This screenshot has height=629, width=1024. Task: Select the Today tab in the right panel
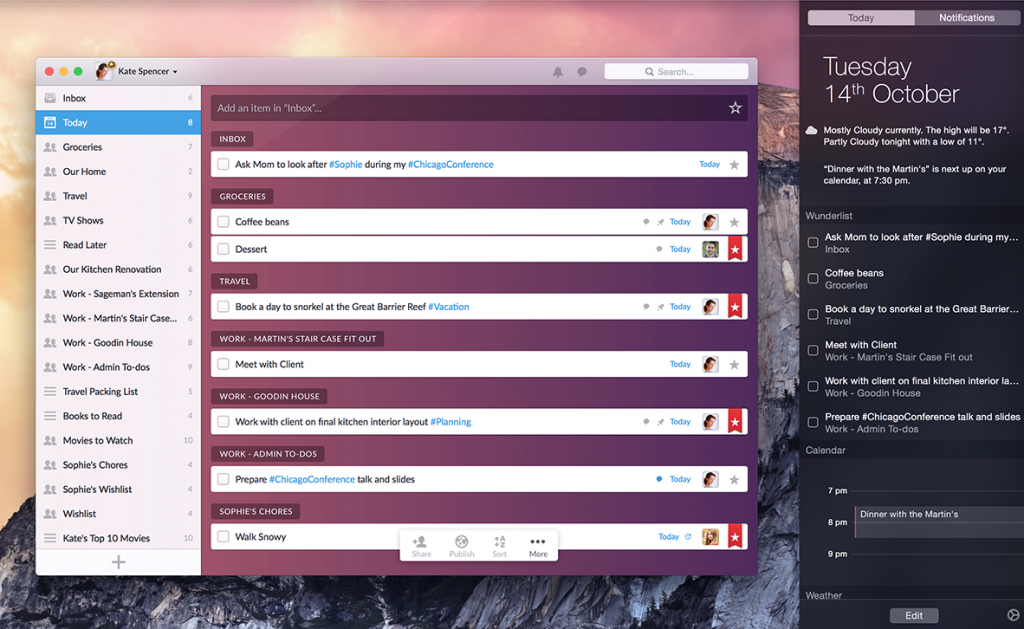pyautogui.click(x=860, y=17)
